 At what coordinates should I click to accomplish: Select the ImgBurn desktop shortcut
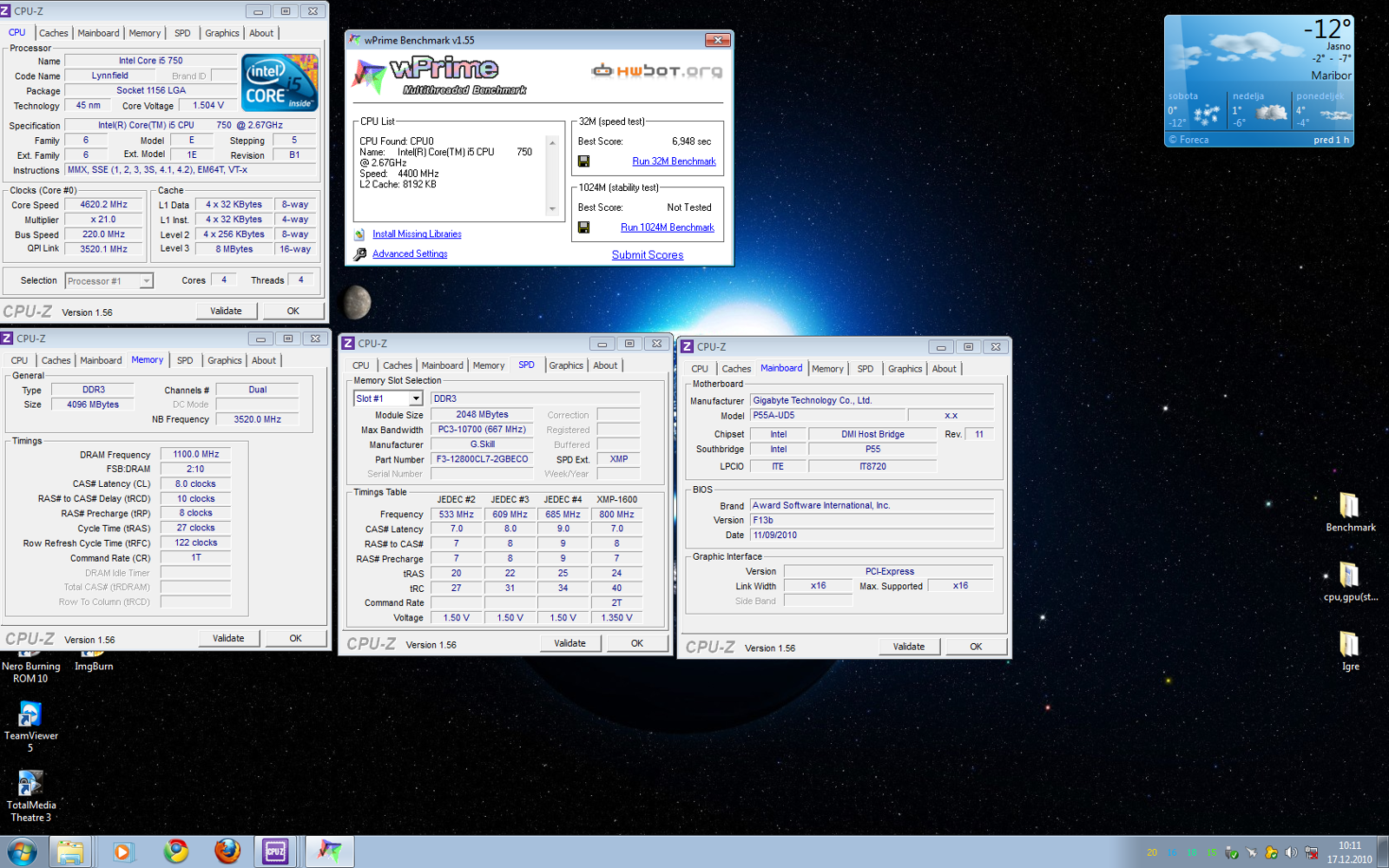coord(94,661)
